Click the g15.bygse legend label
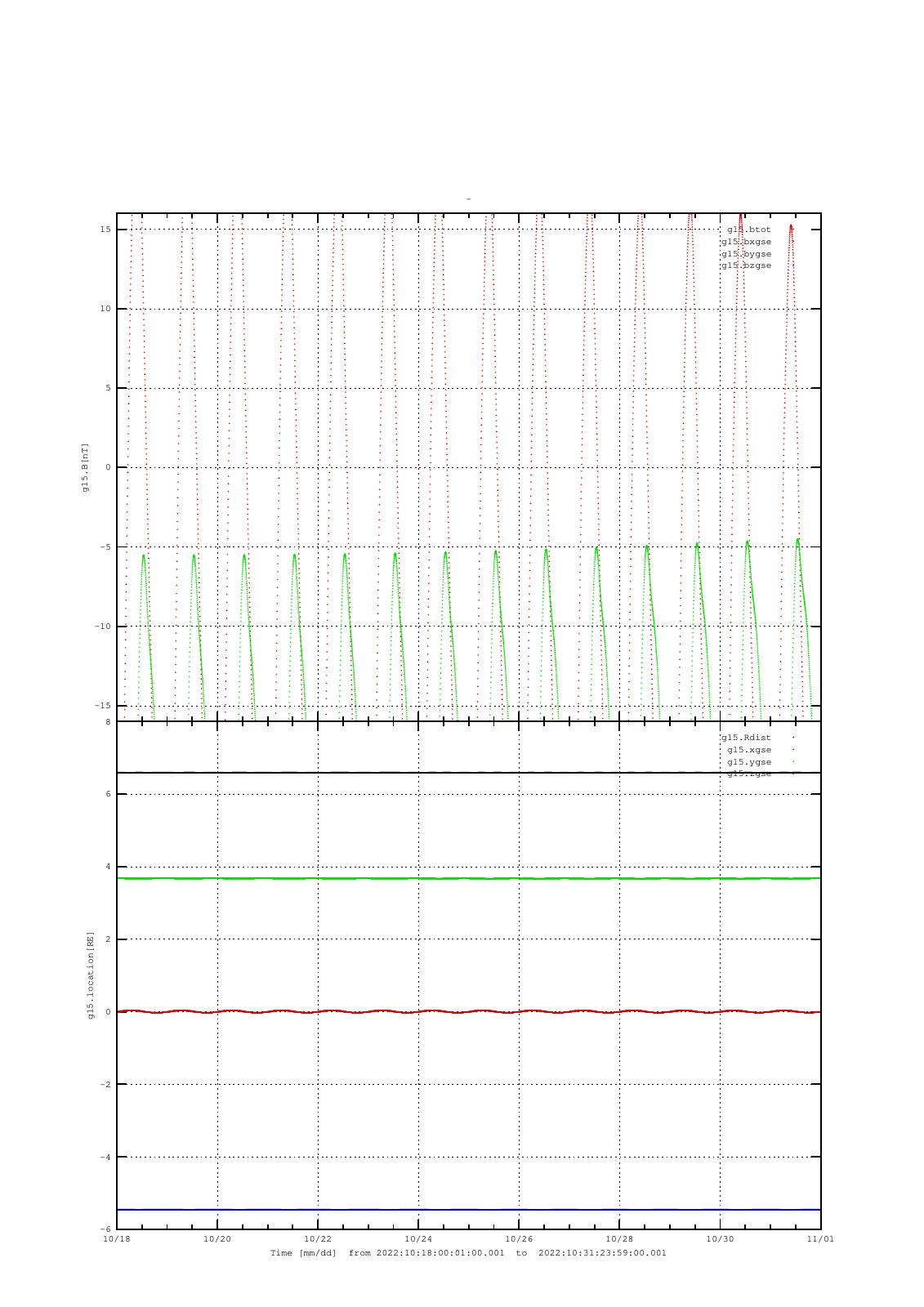Screen dimensions: 924x1307 pos(746,254)
